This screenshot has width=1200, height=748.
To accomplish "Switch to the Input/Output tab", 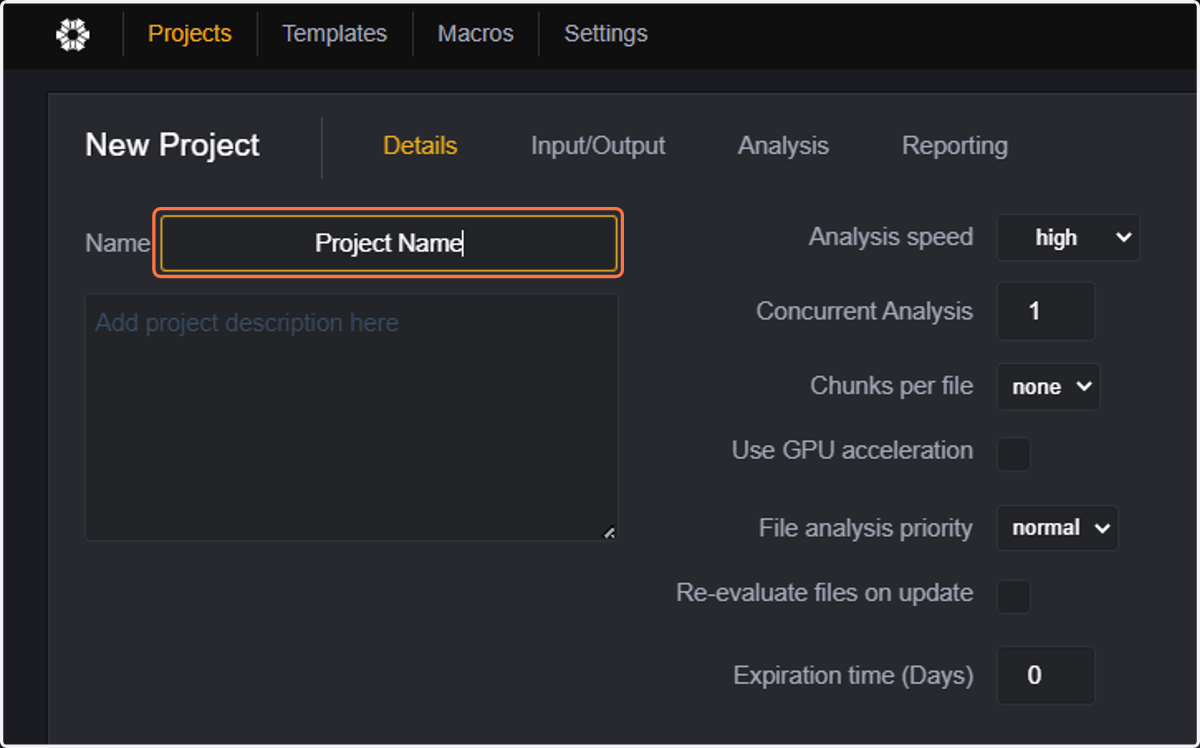I will [598, 146].
